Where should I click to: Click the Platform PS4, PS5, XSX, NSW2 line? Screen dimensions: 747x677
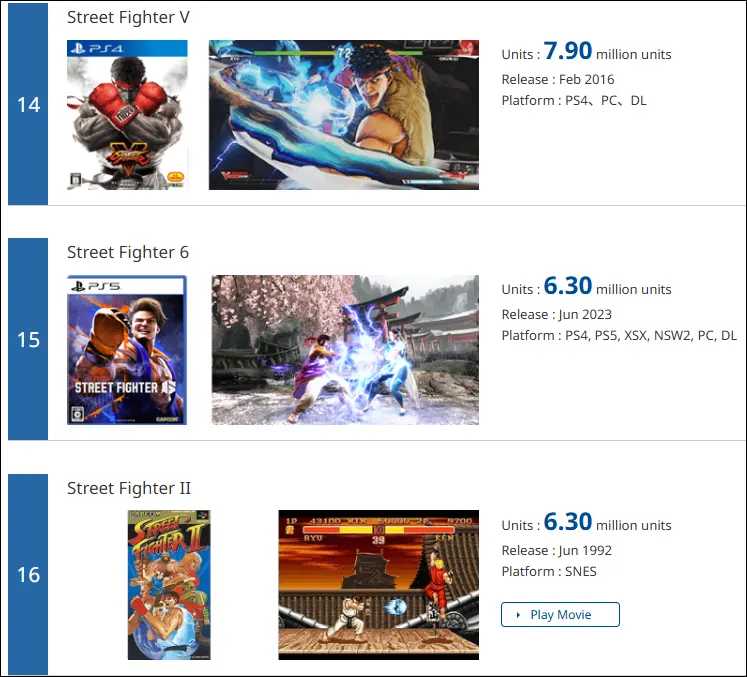point(619,335)
